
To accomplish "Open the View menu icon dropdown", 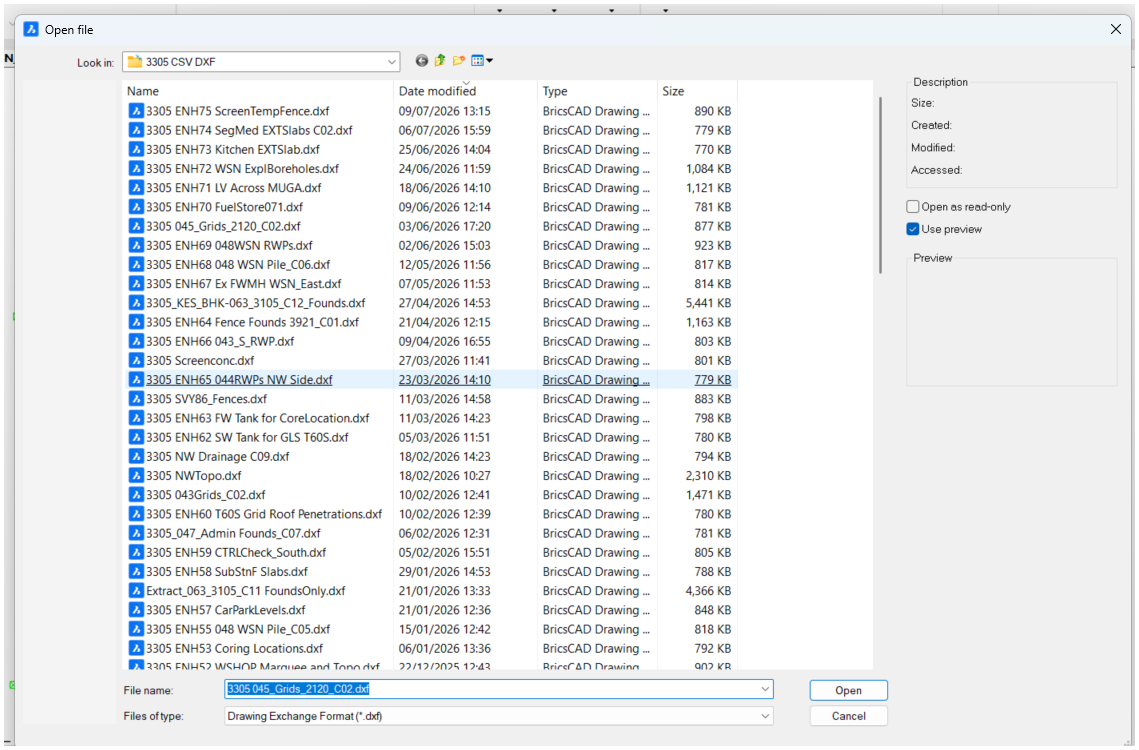I will pos(482,61).
